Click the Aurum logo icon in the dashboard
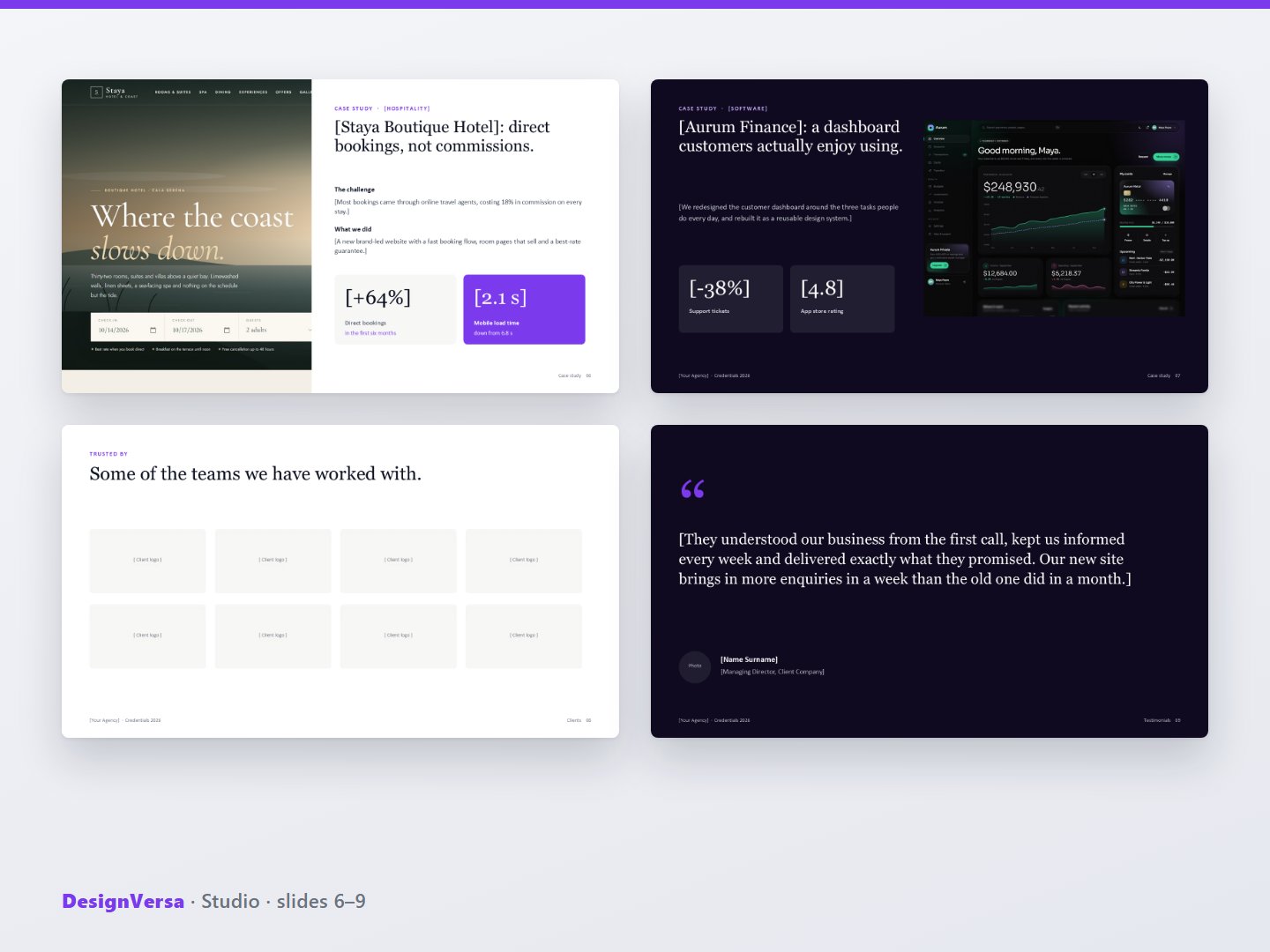The height and width of the screenshot is (952, 1270). pyautogui.click(x=930, y=128)
